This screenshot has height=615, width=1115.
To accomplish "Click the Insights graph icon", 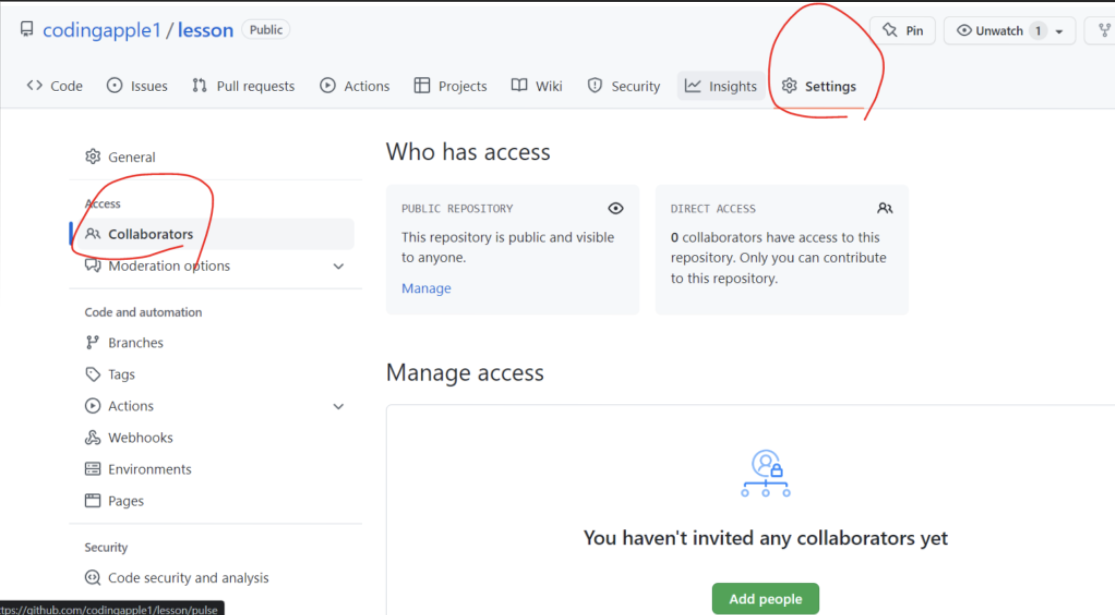I will coord(693,85).
